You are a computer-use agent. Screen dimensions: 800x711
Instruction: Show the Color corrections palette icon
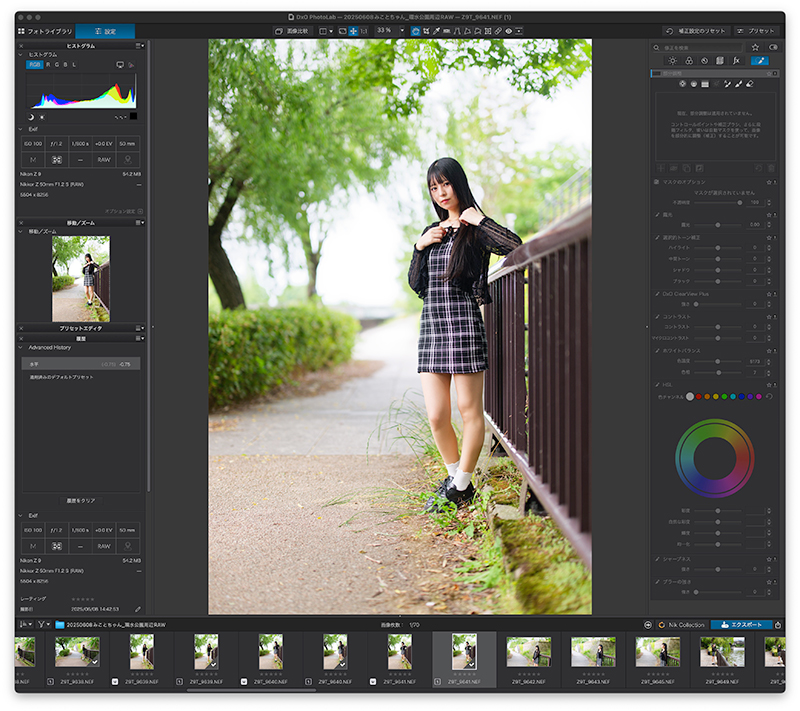click(x=689, y=61)
